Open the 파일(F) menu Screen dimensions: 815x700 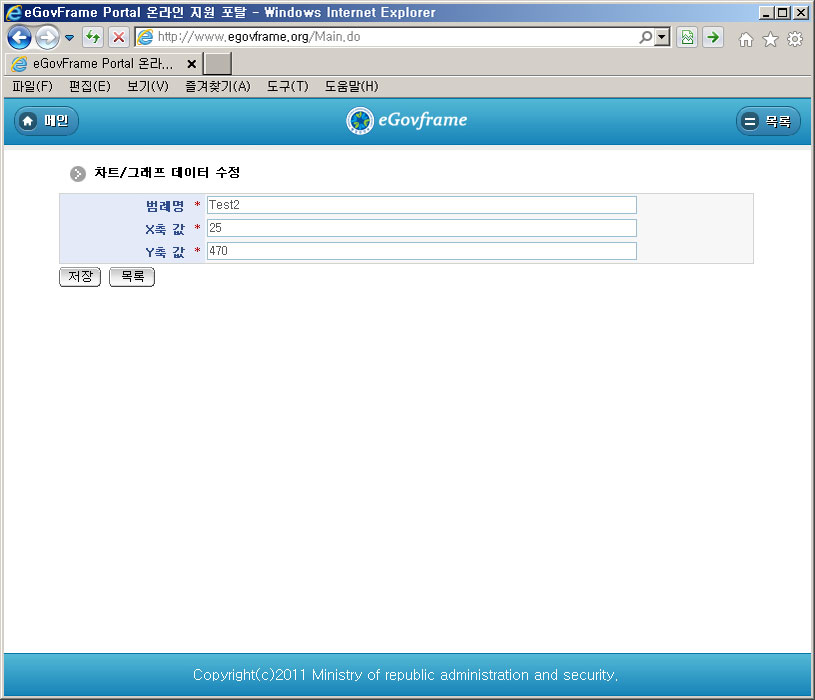pos(32,87)
